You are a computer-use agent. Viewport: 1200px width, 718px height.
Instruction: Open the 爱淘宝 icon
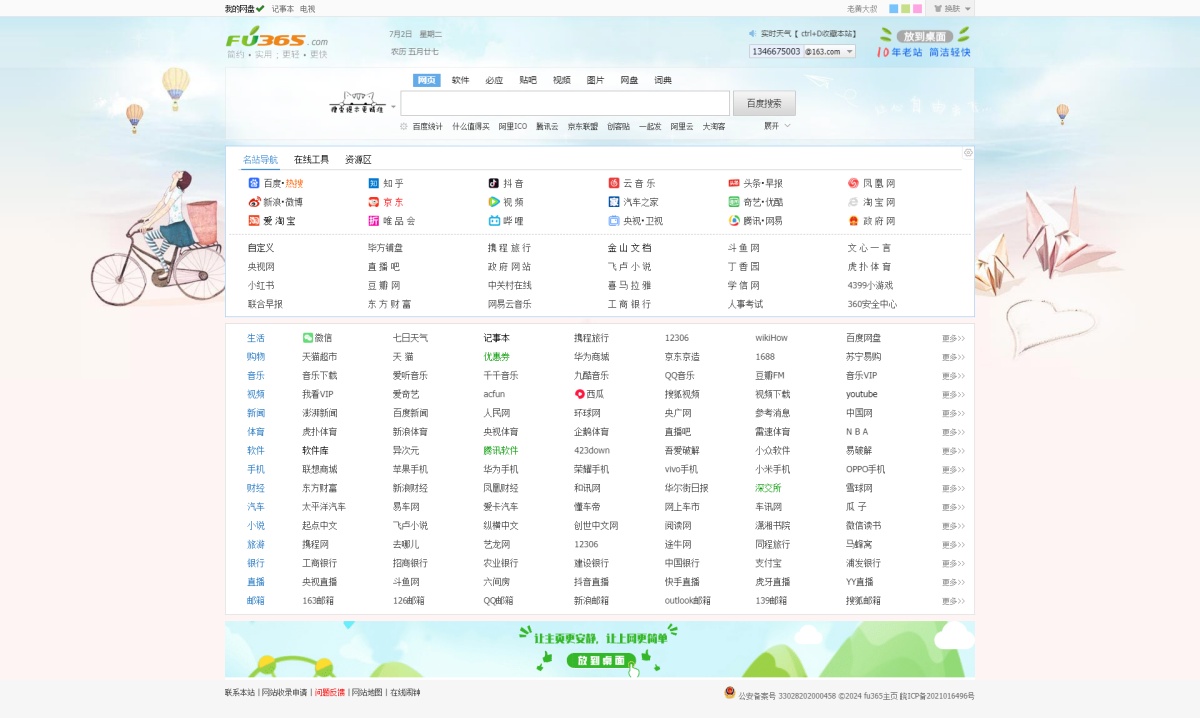254,221
